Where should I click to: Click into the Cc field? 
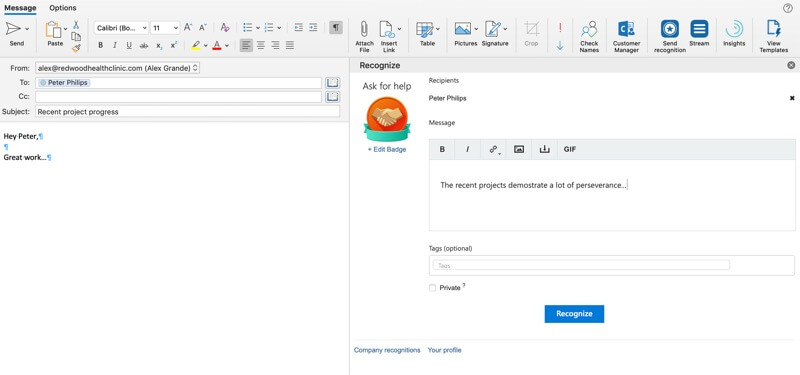point(179,96)
